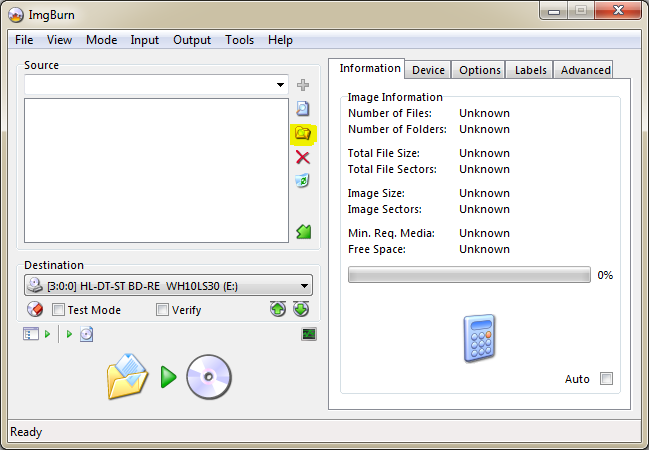649x450 pixels.
Task: Click the Total File Sectors label
Action: (392, 169)
